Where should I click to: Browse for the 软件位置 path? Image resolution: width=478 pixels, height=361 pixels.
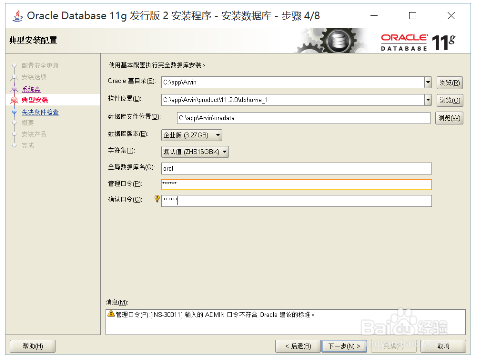(450, 100)
